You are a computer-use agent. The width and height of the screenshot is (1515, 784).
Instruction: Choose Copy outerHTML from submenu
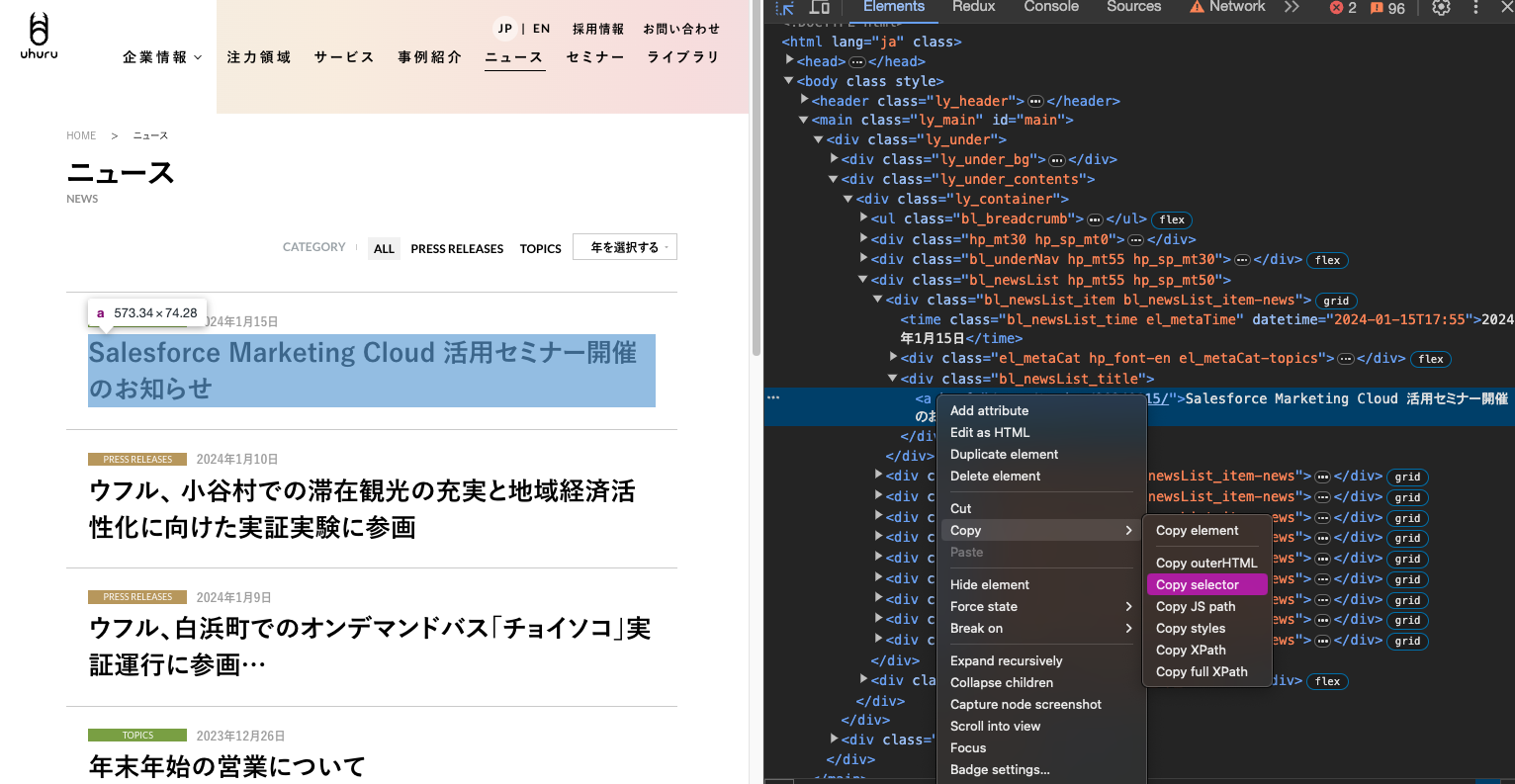click(1206, 563)
